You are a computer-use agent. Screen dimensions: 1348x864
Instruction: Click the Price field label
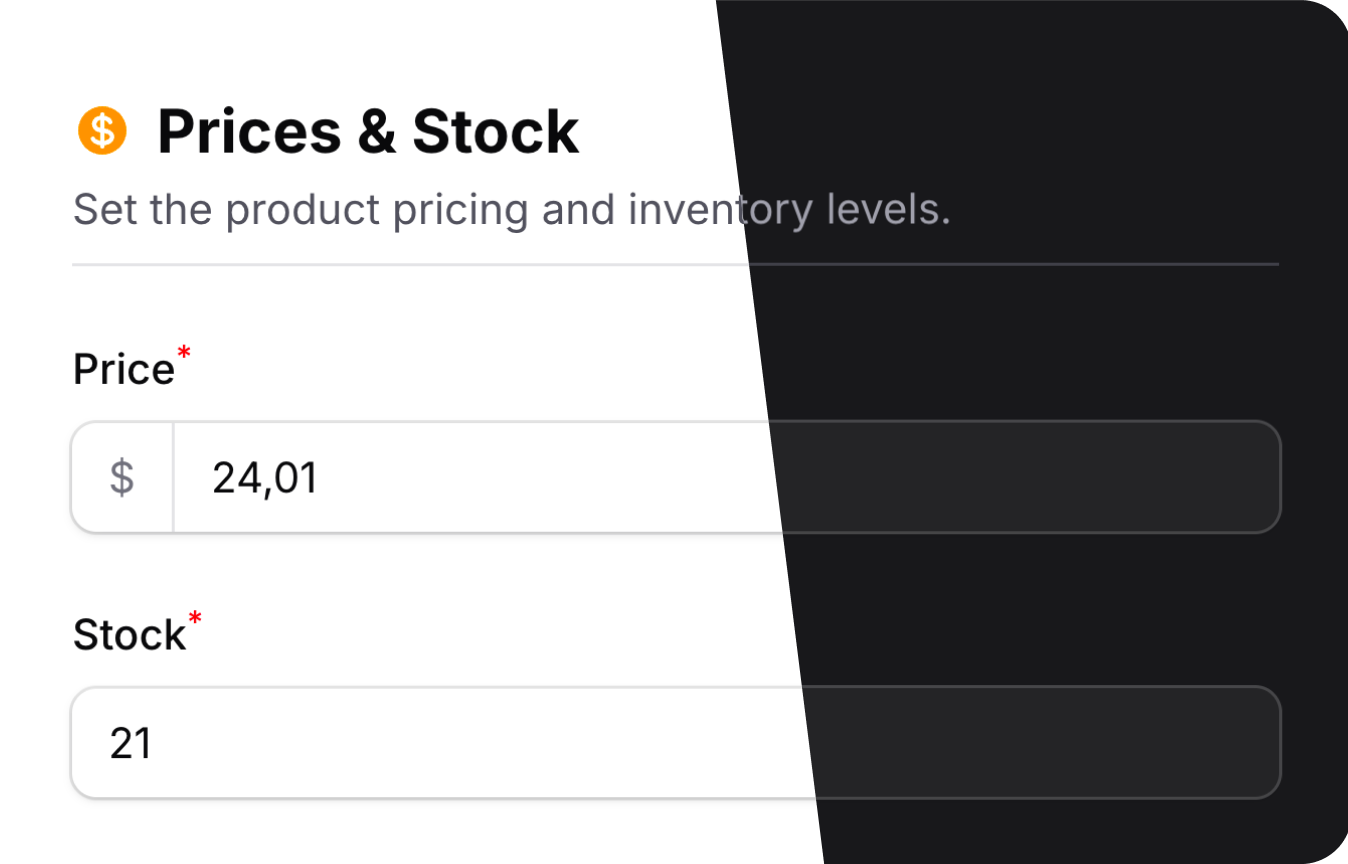pos(123,370)
